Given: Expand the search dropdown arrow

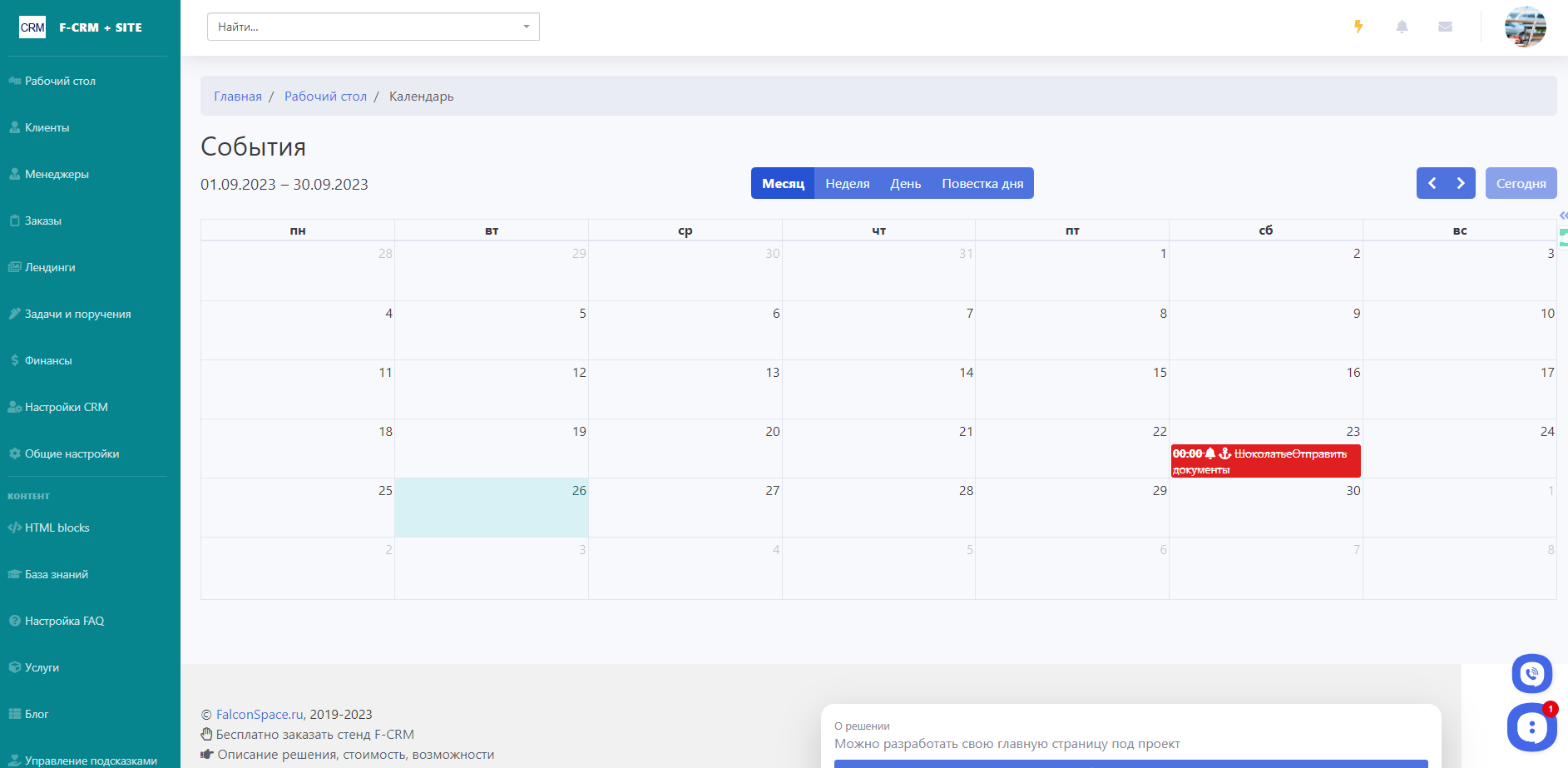Looking at the screenshot, I should click(526, 27).
